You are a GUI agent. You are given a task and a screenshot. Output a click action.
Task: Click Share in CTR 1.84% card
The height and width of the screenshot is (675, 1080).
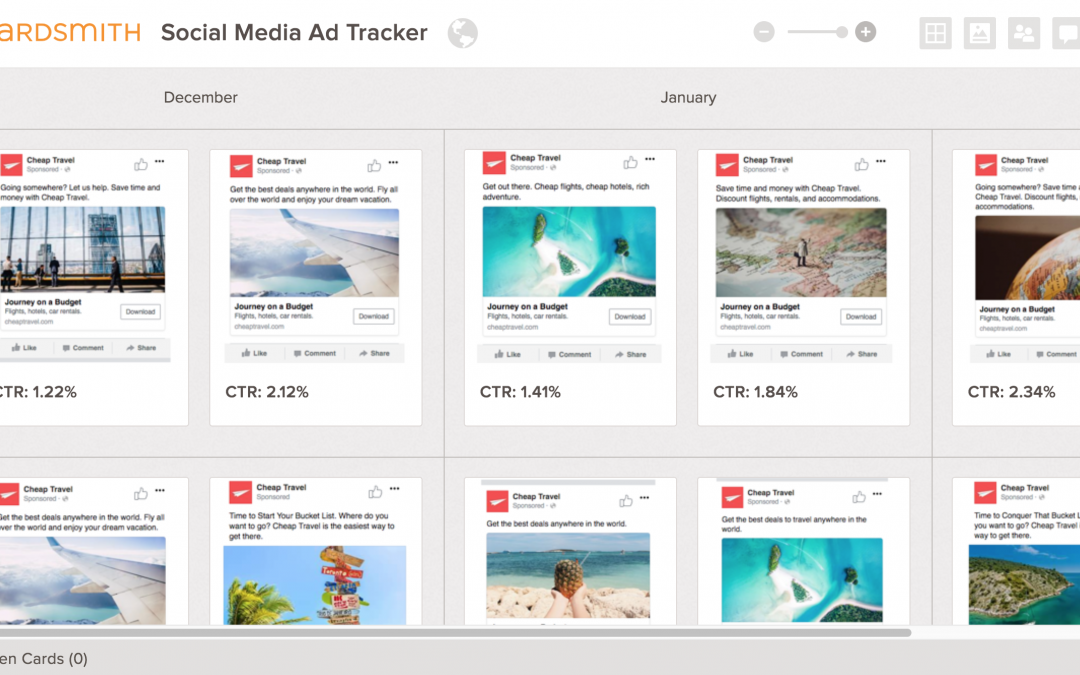point(861,354)
